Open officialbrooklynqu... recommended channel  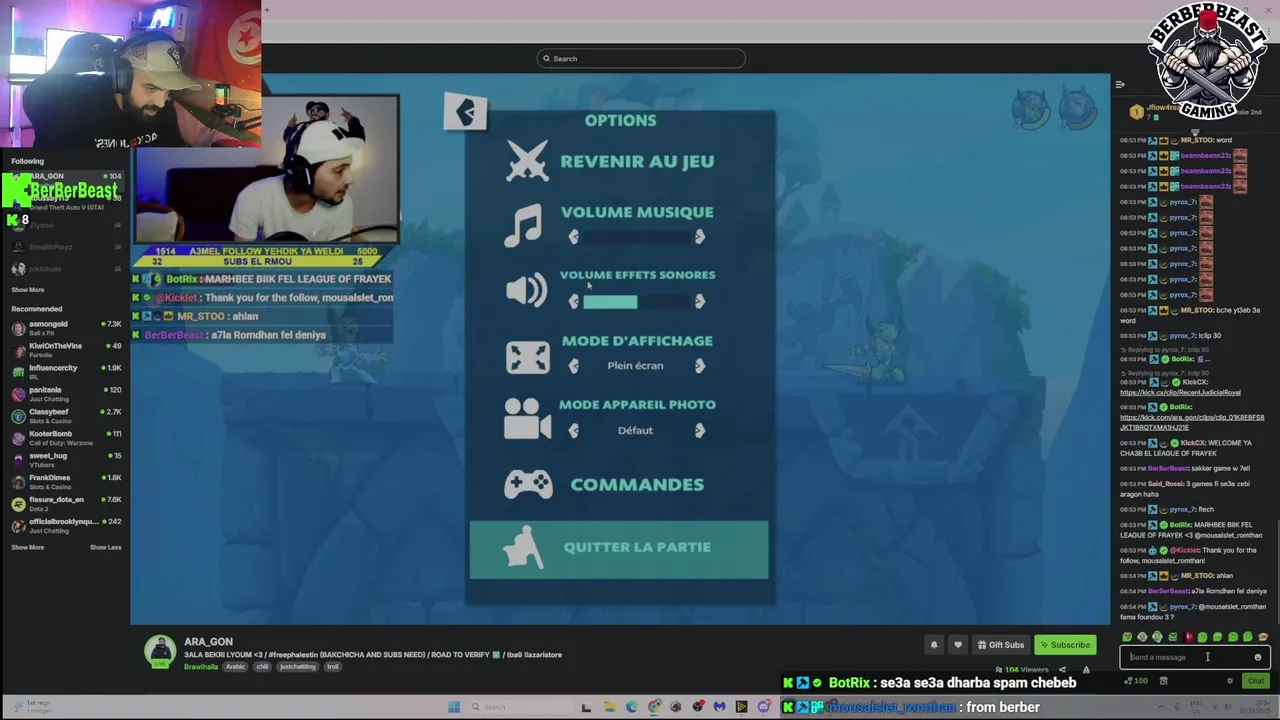pos(66,526)
